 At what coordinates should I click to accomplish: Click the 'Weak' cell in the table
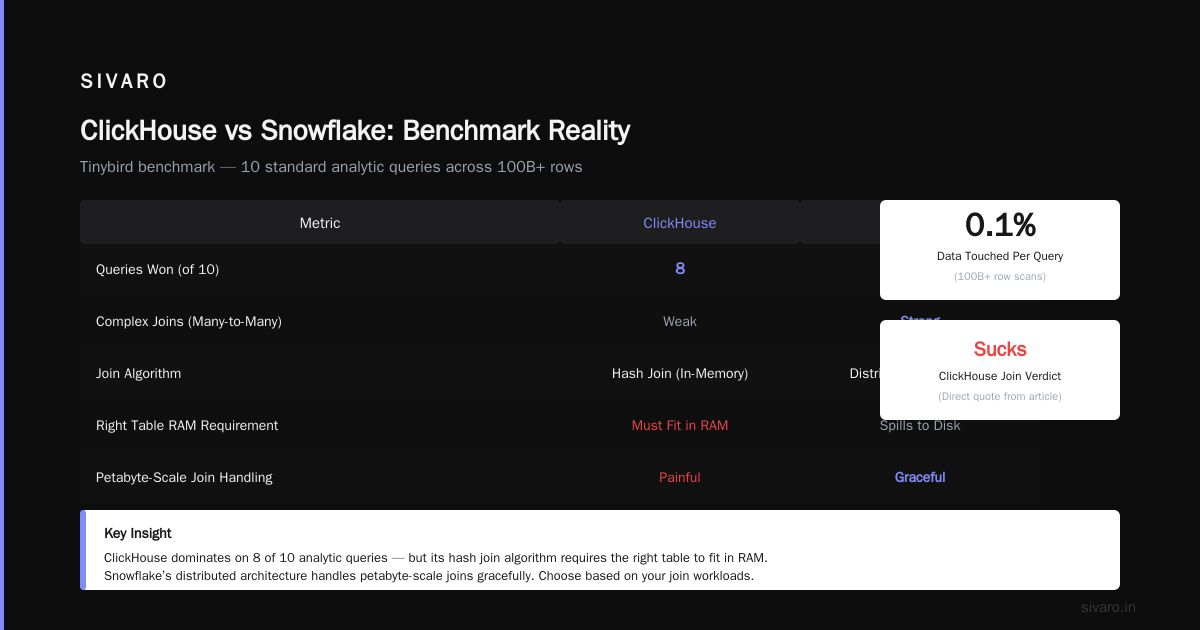pyautogui.click(x=680, y=321)
